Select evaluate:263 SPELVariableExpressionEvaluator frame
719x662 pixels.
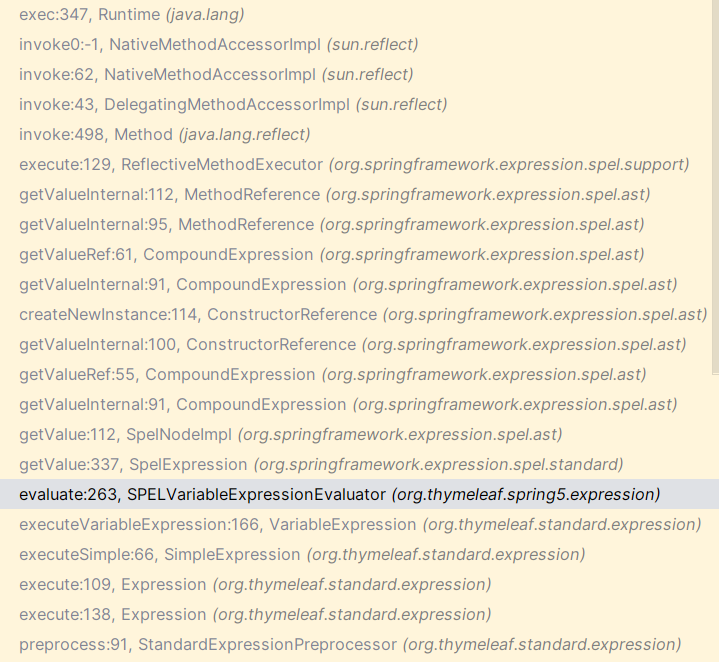pos(355,495)
